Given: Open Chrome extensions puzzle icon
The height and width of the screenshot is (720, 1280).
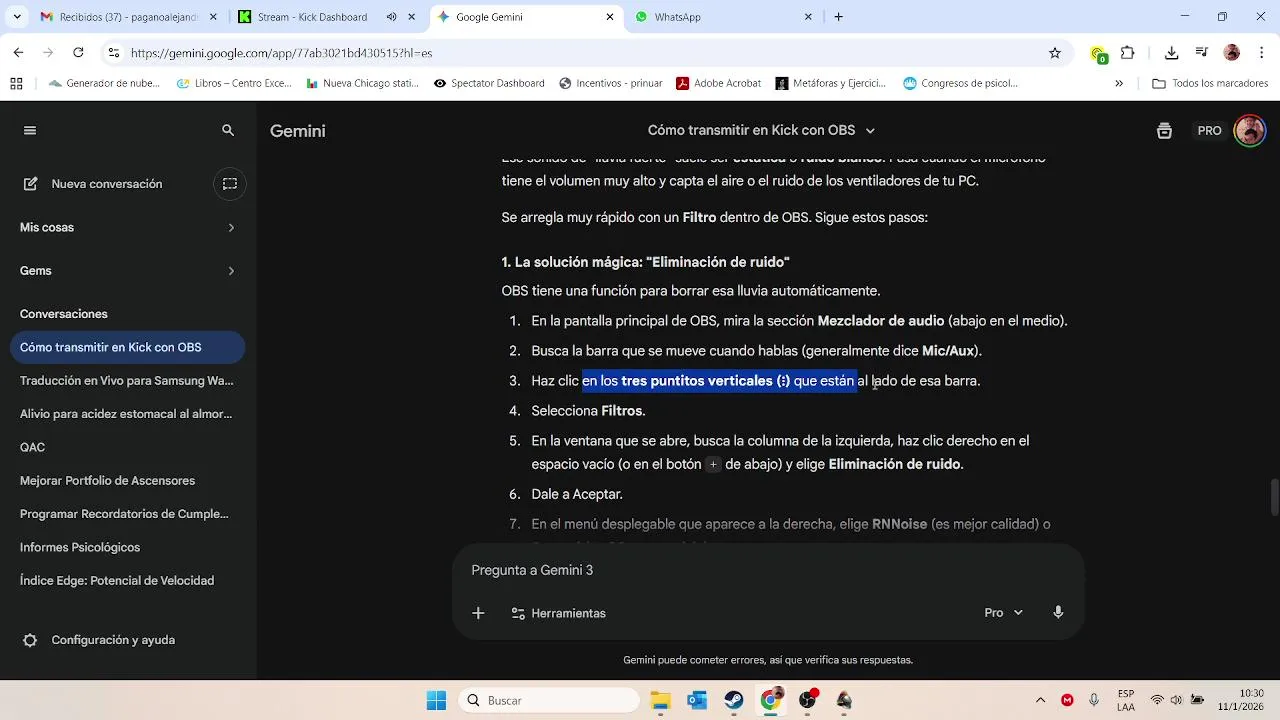Looking at the screenshot, I should (1128, 53).
